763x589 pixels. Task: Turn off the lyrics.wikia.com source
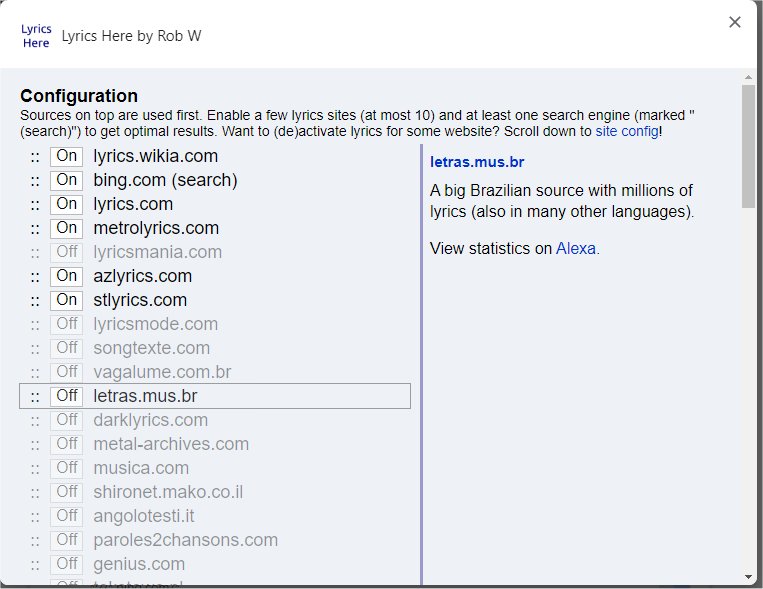tap(67, 156)
